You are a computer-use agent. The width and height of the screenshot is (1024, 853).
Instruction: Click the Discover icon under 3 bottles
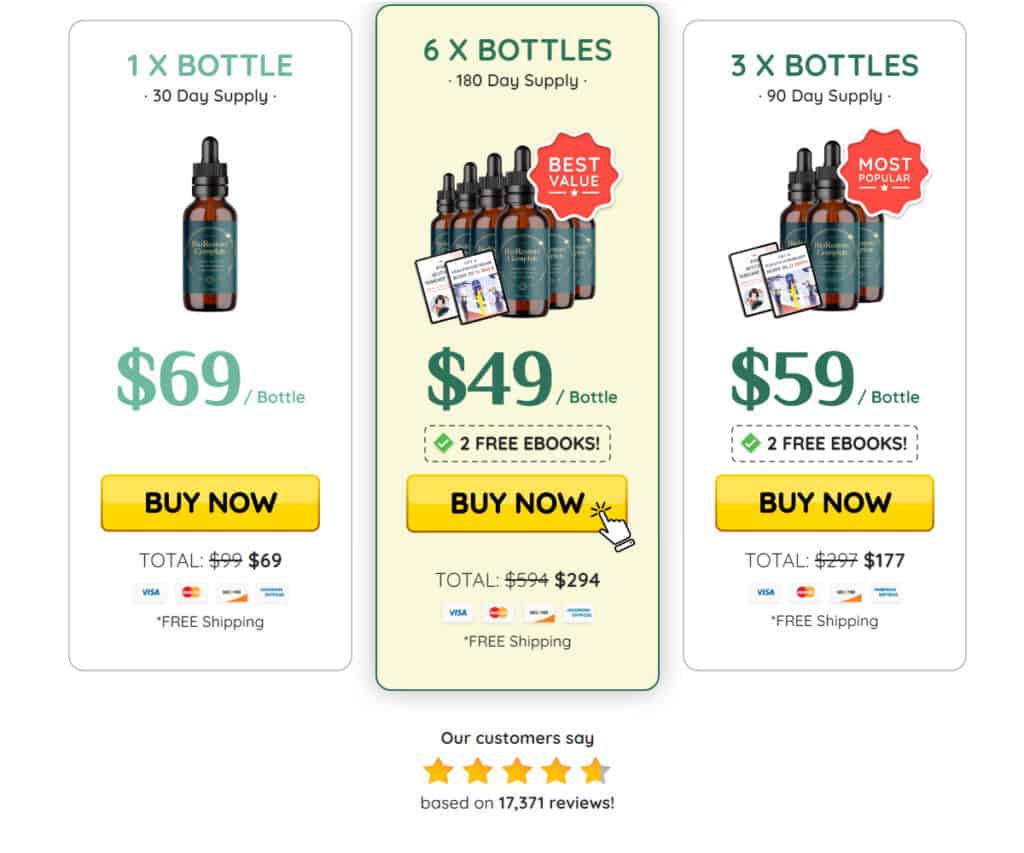[x=846, y=592]
